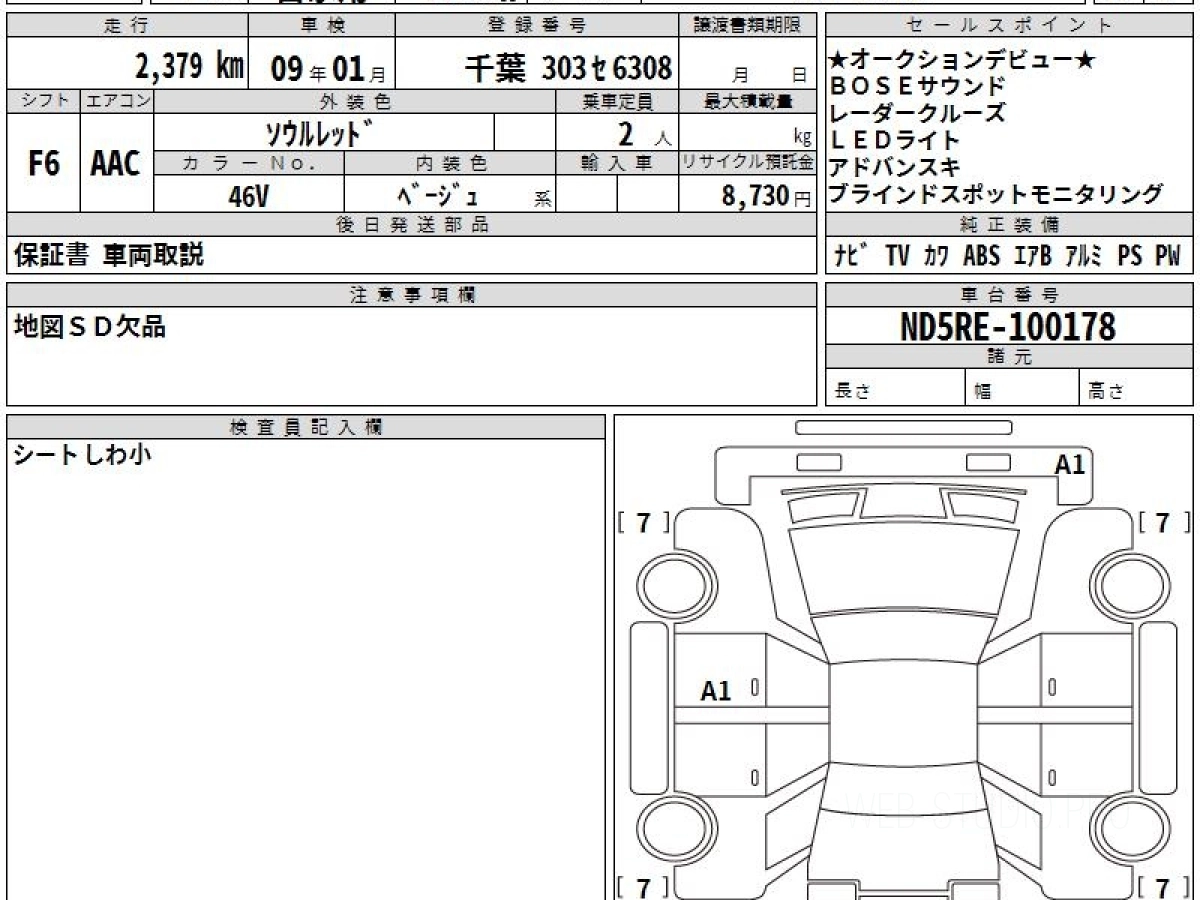Select the 保証書 車両取説 entry
The image size is (1200, 900).
[x=108, y=255]
